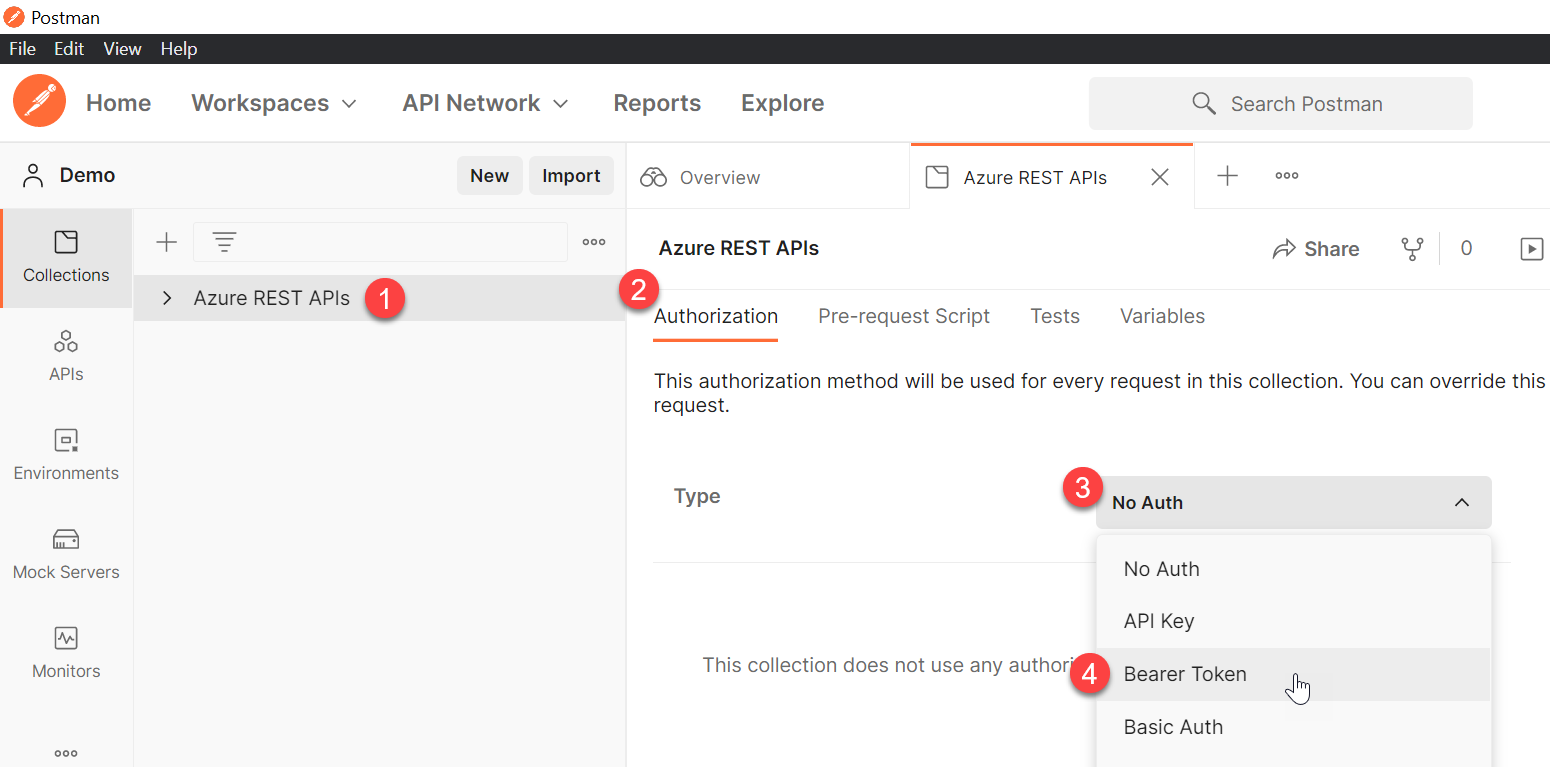
Task: Switch to the Variables tab
Action: pyautogui.click(x=1162, y=316)
